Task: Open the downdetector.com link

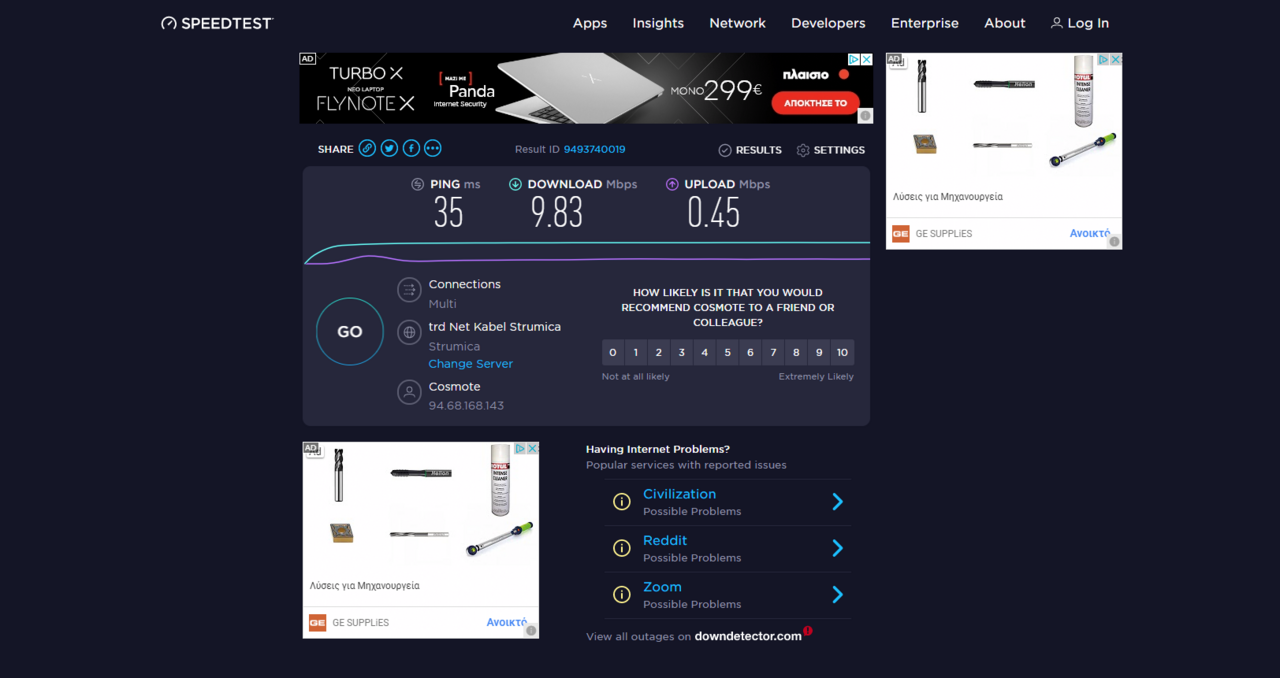Action: [x=748, y=636]
